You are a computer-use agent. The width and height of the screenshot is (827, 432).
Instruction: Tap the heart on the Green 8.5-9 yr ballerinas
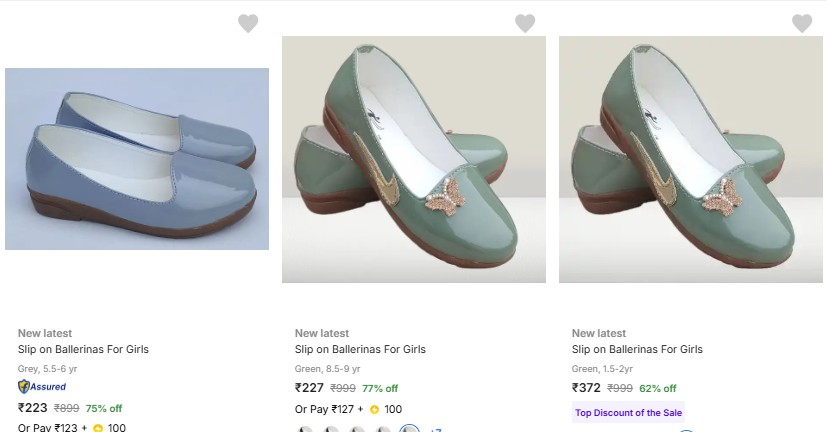[525, 23]
